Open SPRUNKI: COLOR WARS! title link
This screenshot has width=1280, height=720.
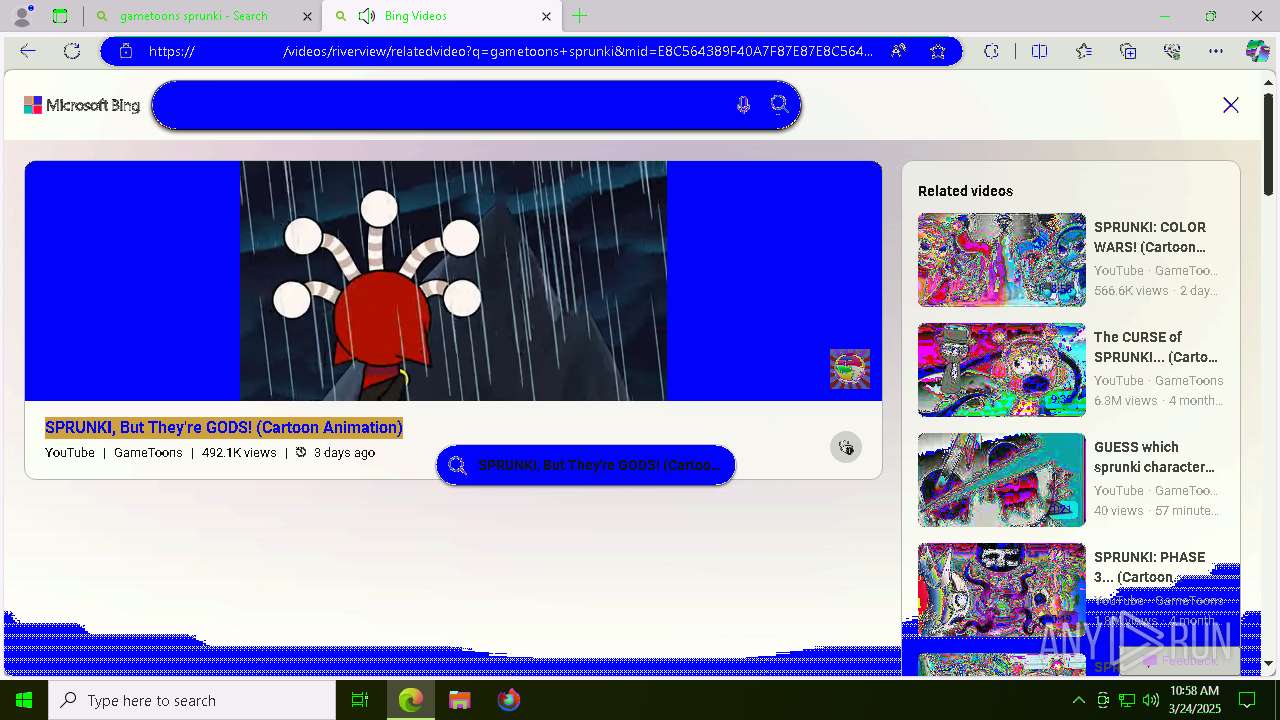point(1150,237)
